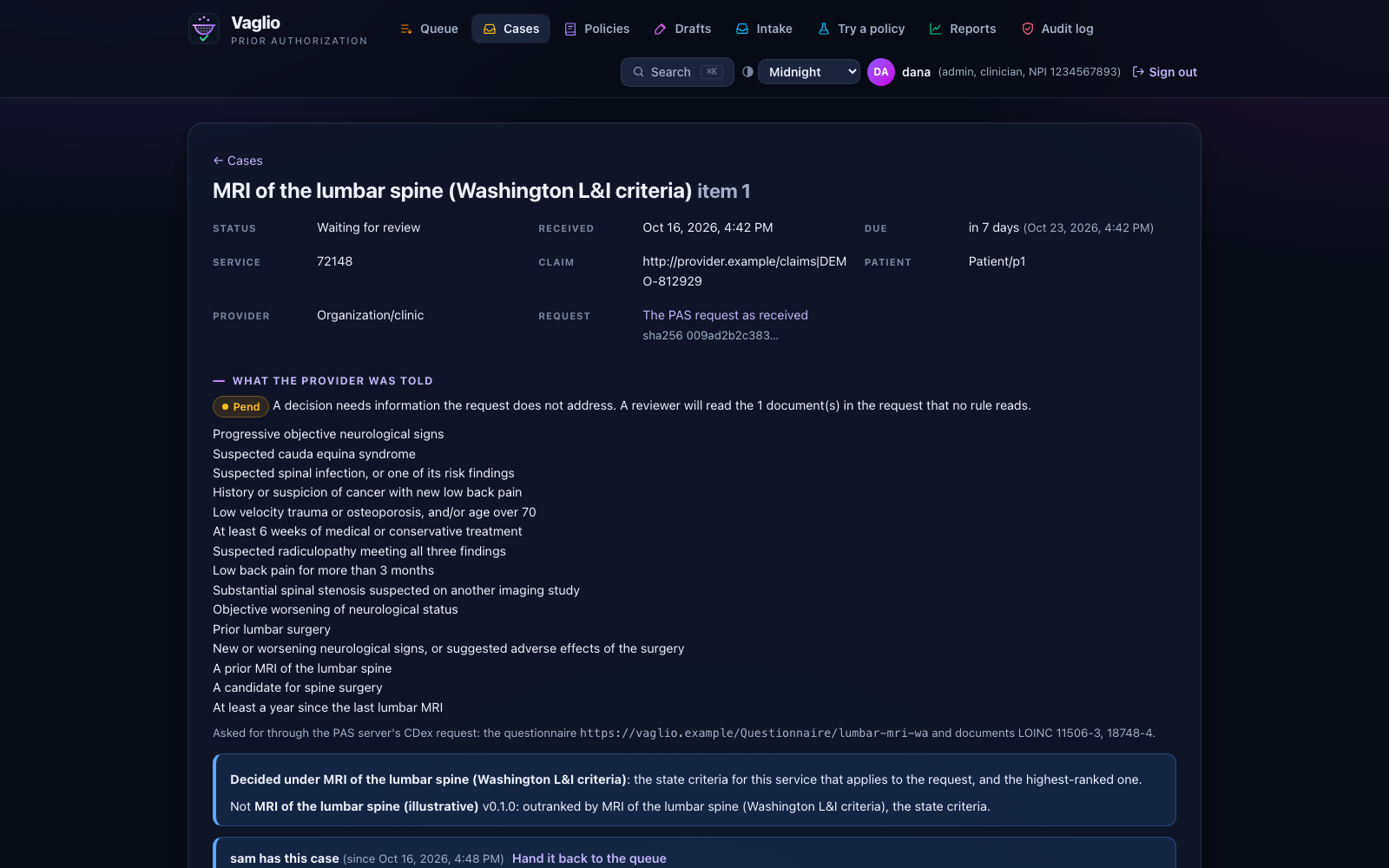Click the lumbar-mri-wa questionnaire URL
Screen dimensions: 1389x868
pyautogui.click(x=754, y=733)
